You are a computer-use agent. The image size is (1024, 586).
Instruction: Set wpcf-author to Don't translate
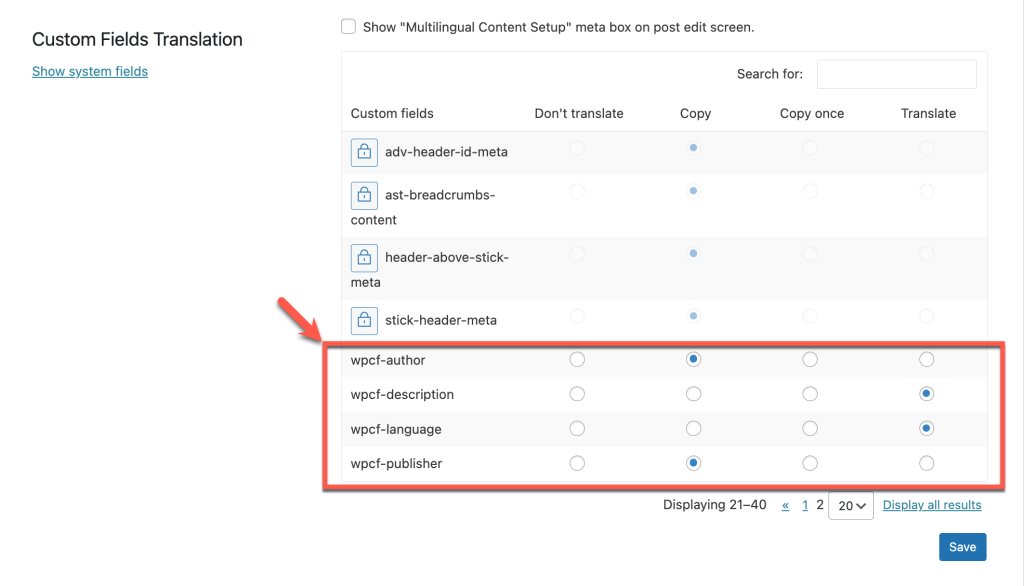click(577, 359)
